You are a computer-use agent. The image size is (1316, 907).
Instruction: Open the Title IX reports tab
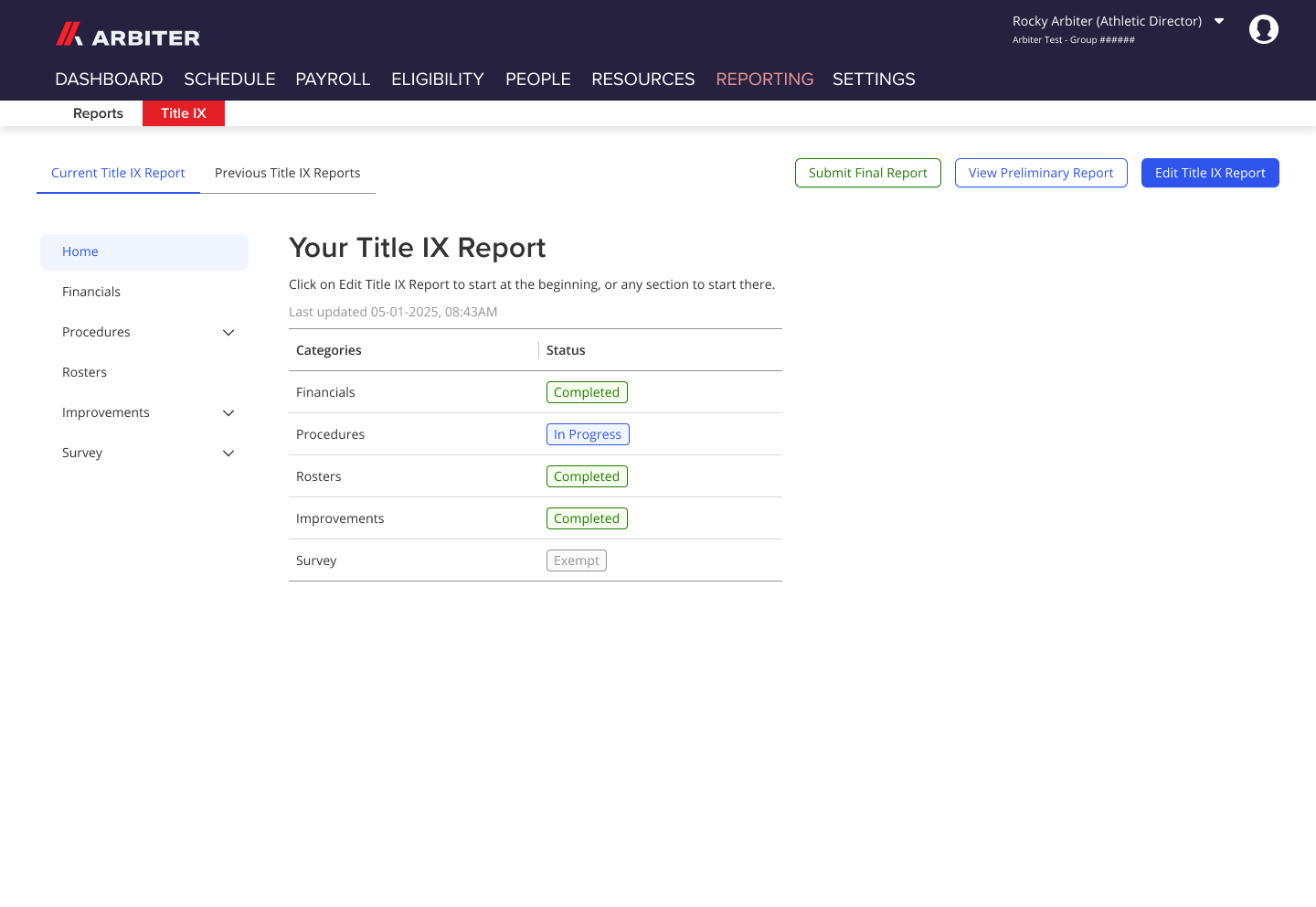(x=183, y=112)
